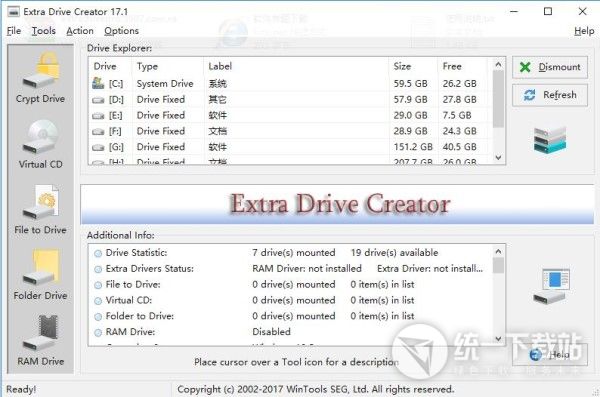
Task: Click the Extra Drivers Status bullet icon
Action: (98, 269)
